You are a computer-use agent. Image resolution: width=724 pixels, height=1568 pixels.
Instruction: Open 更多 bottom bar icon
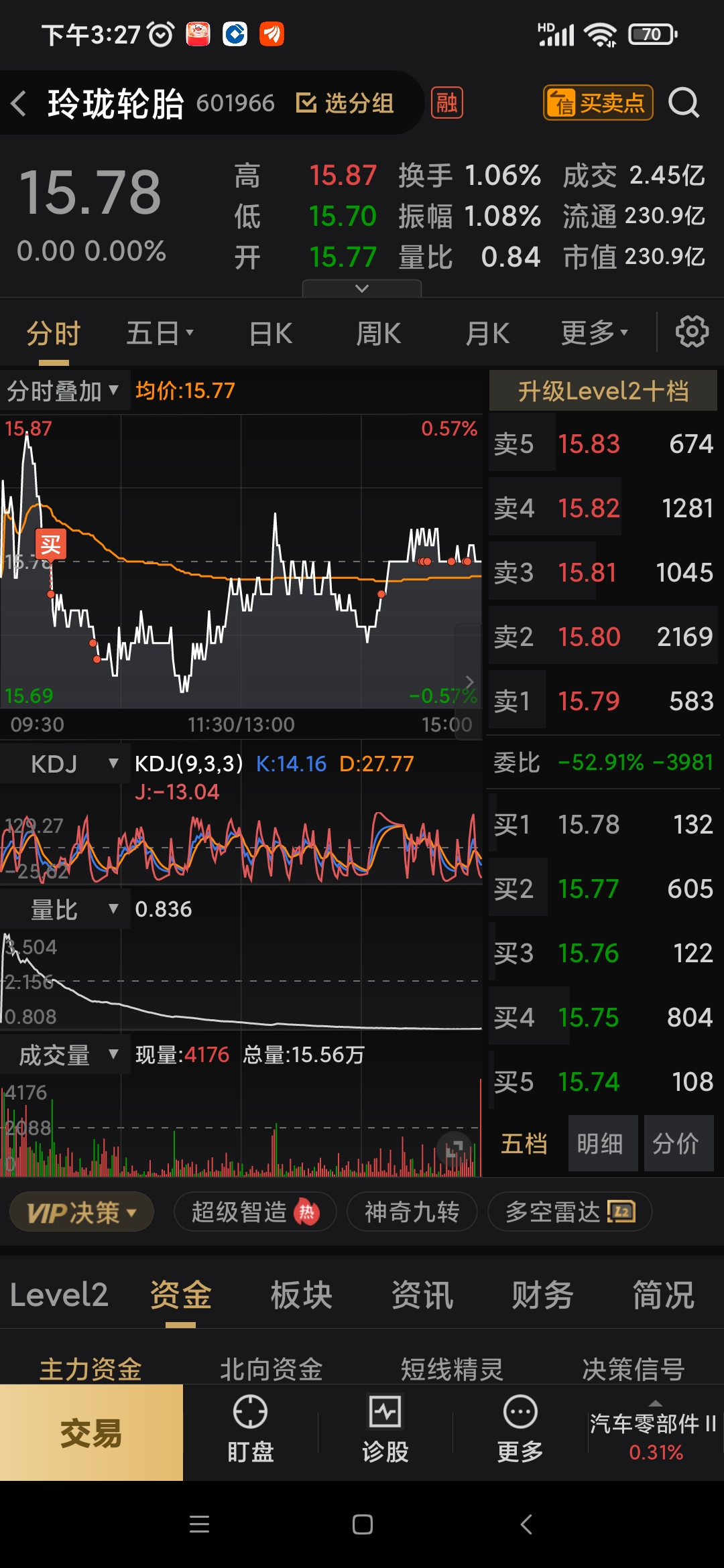[x=520, y=1429]
